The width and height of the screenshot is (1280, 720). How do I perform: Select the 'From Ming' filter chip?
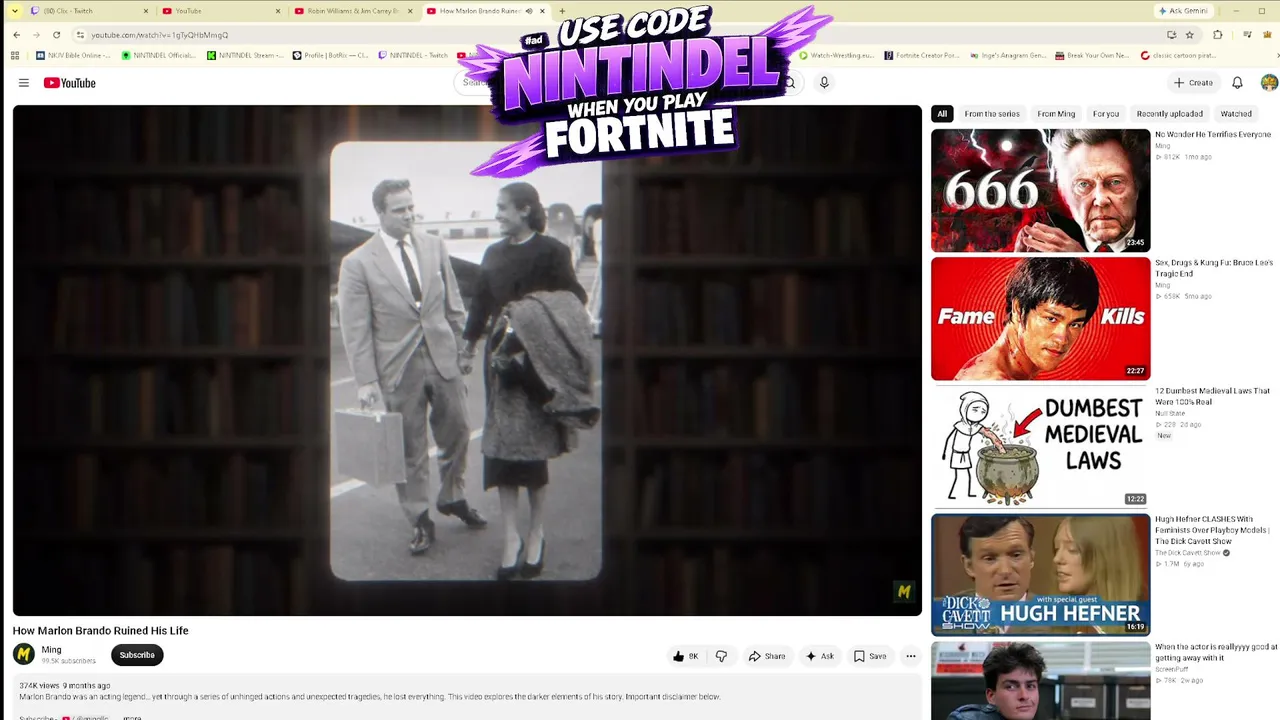coord(1056,114)
